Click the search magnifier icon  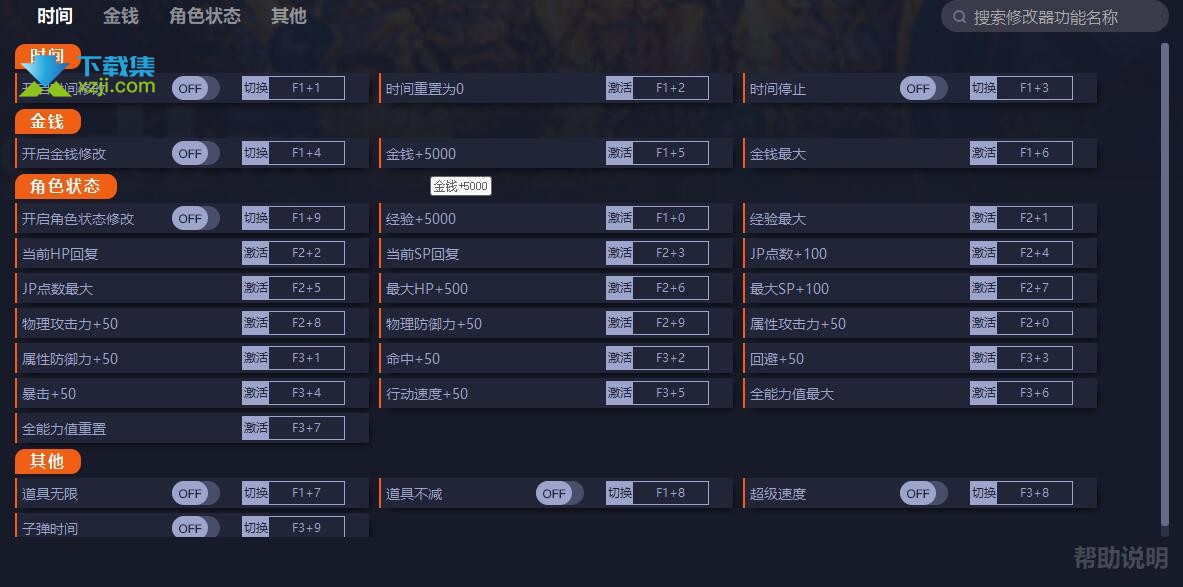[x=960, y=17]
